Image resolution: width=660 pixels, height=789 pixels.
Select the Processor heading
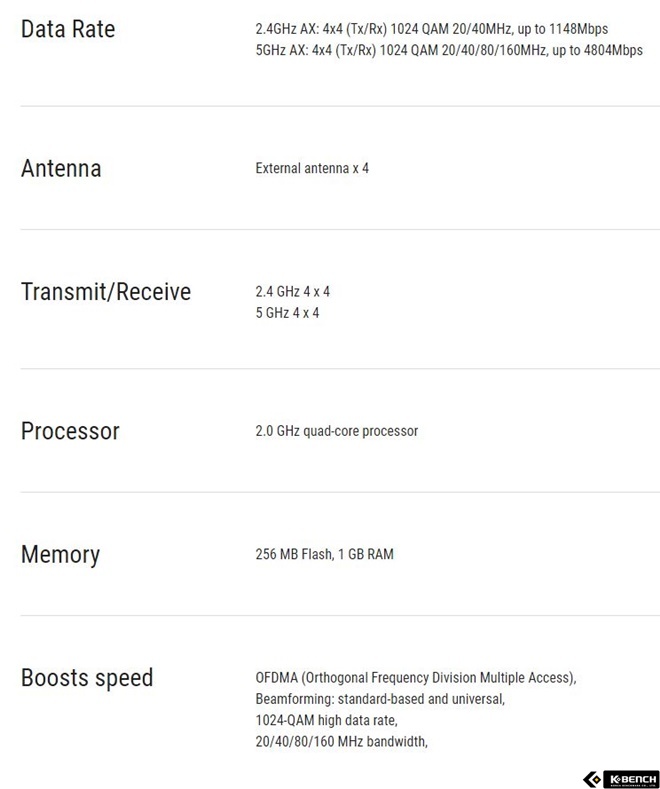tap(70, 431)
